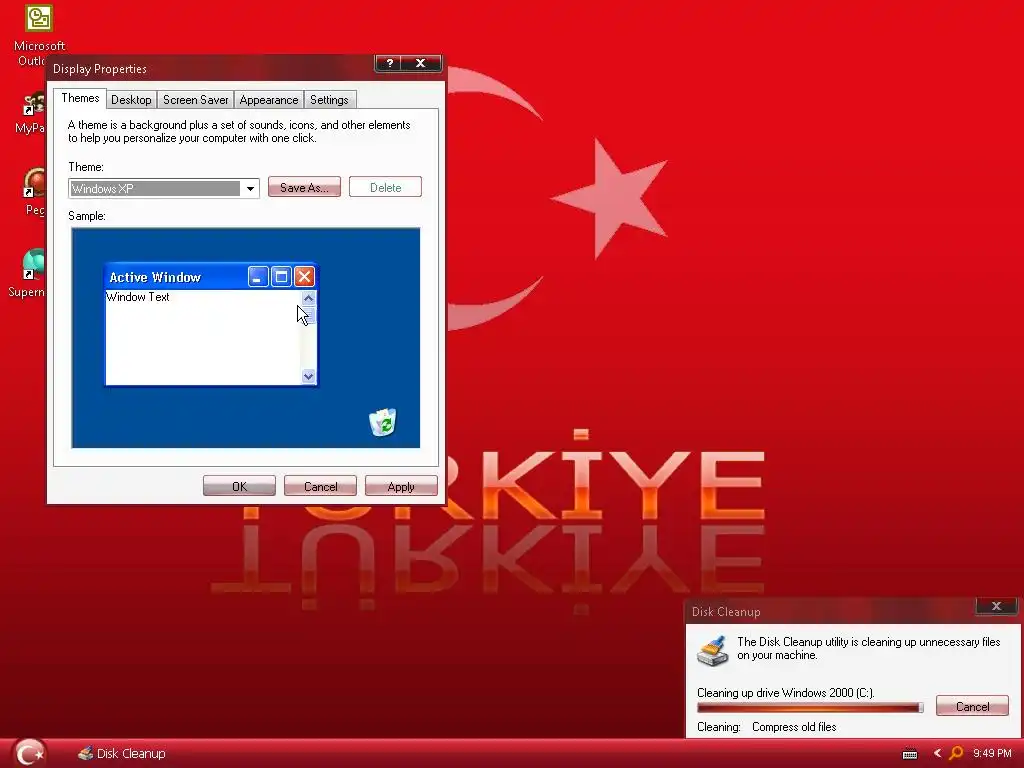The width and height of the screenshot is (1024, 768).
Task: Click the Start button with crescent logo
Action: pyautogui.click(x=29, y=753)
